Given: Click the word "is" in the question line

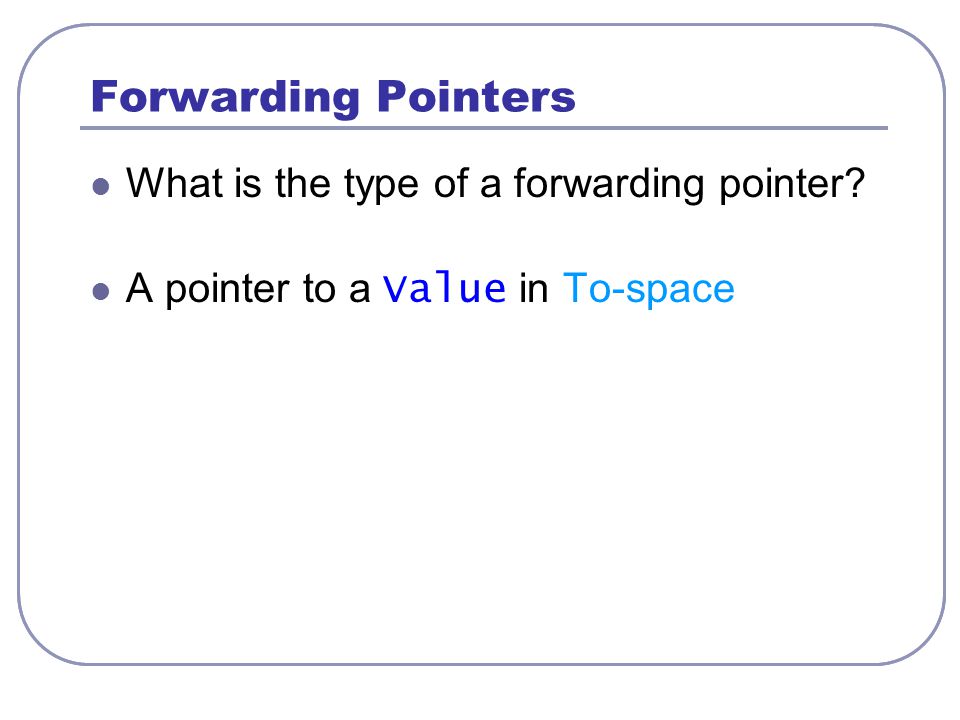Looking at the screenshot, I should 248,184.
